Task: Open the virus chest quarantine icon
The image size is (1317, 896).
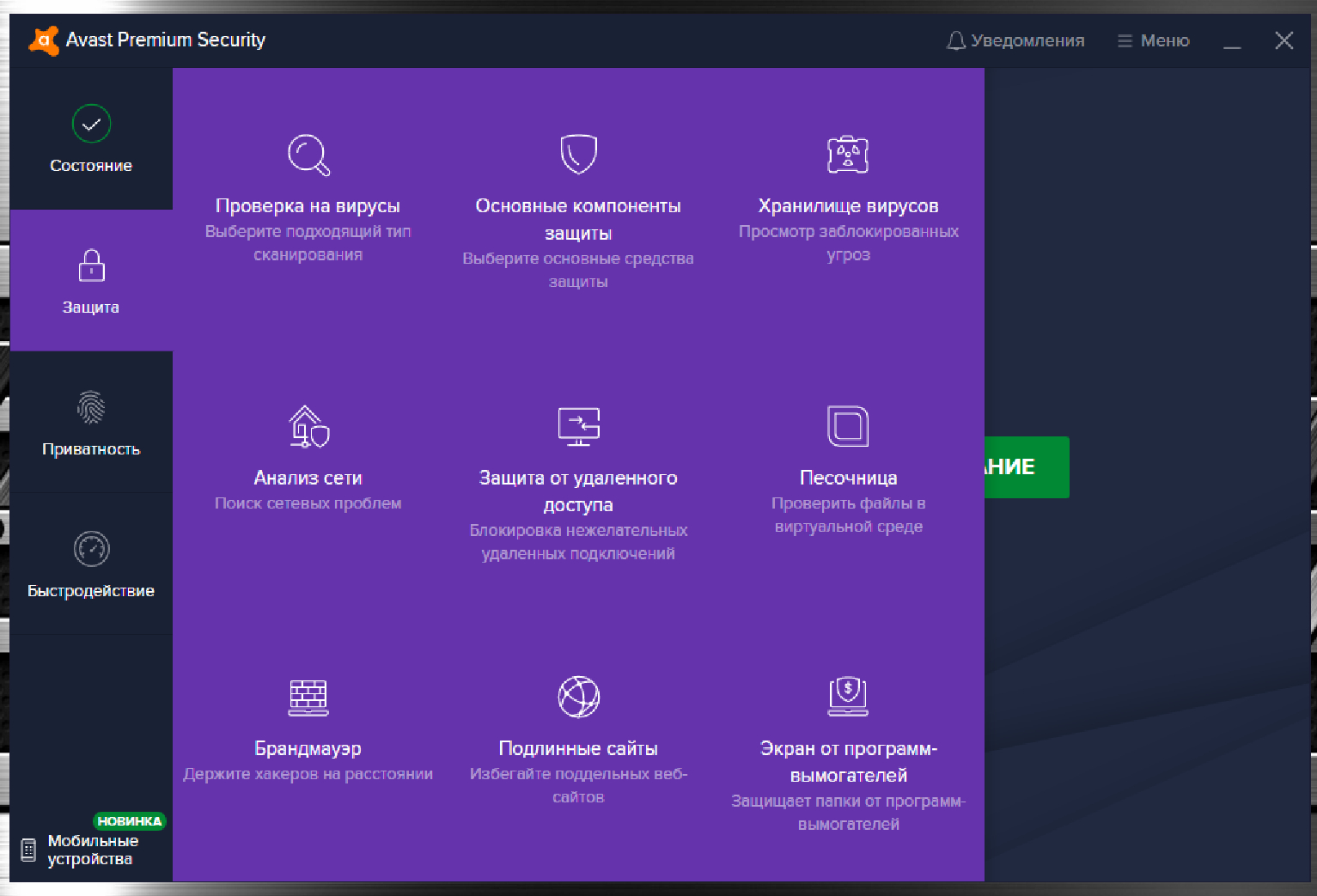Action: click(848, 155)
